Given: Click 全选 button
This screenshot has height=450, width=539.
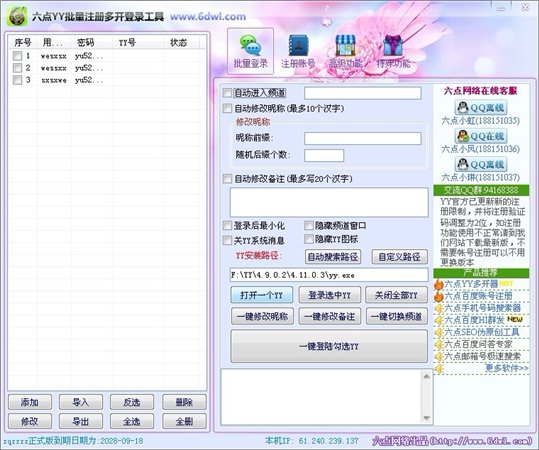Looking at the screenshot, I should coord(132,421).
